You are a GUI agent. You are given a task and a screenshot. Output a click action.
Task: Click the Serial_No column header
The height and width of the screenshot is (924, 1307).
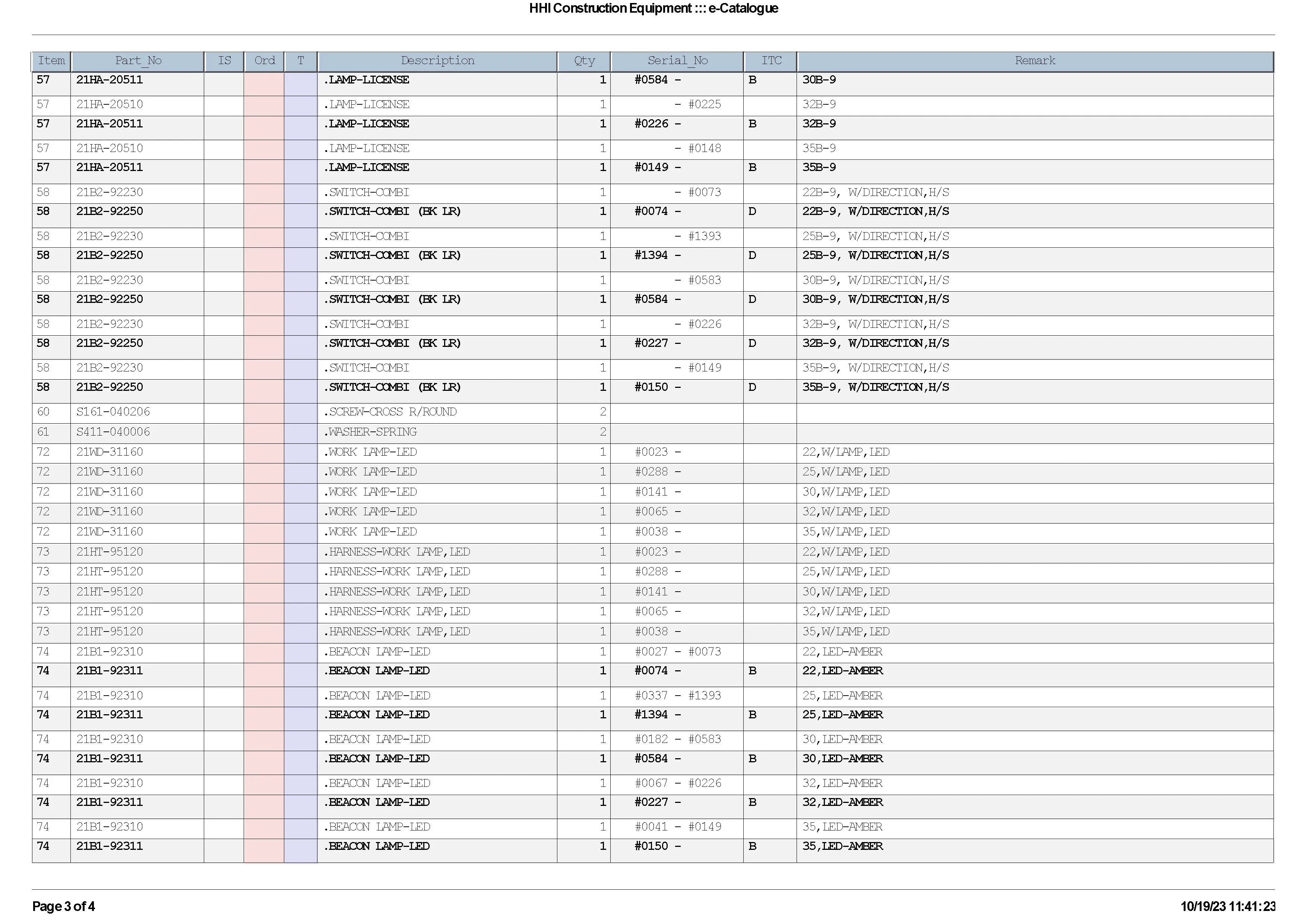(677, 61)
